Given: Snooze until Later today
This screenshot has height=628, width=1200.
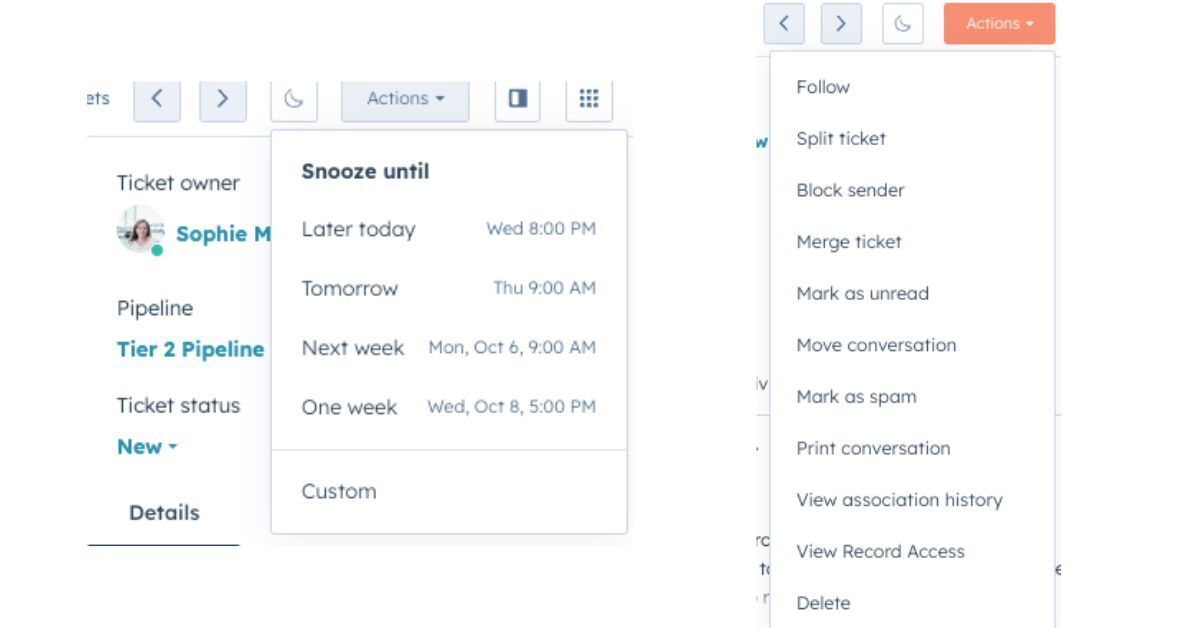Looking at the screenshot, I should click(448, 229).
